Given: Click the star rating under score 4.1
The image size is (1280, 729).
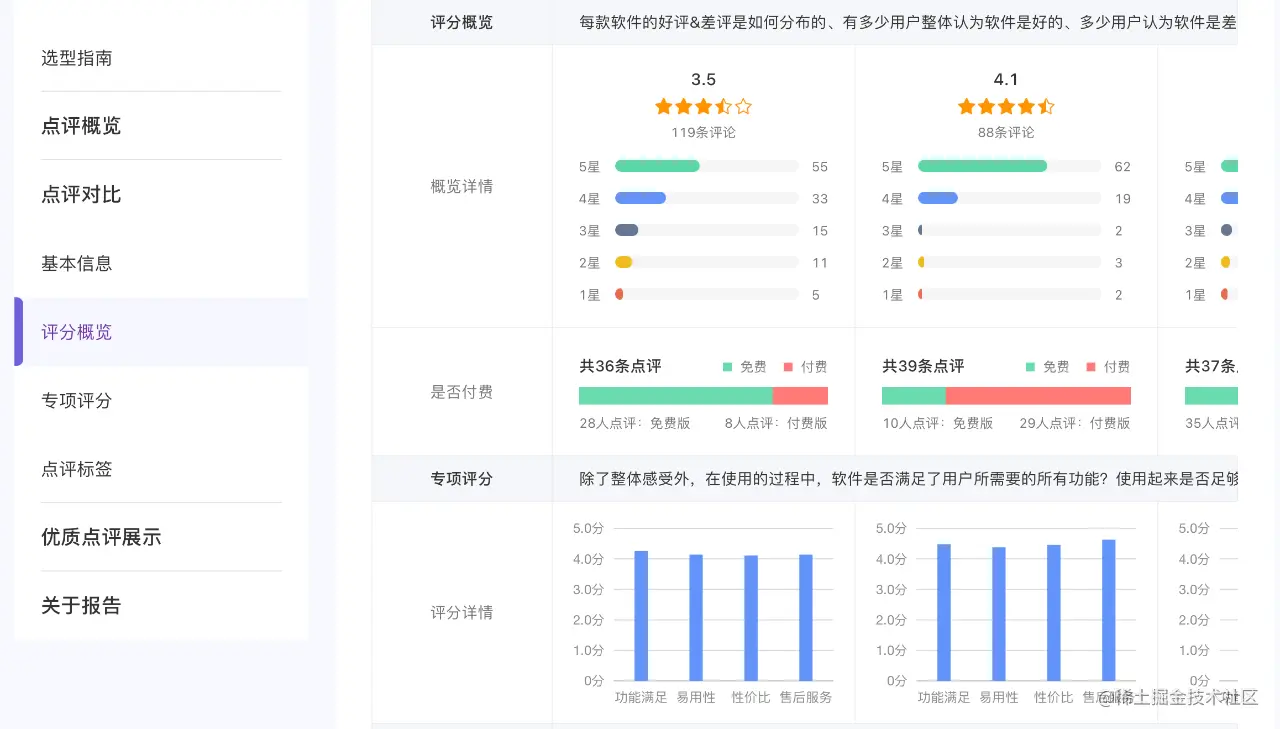Looking at the screenshot, I should click(x=1006, y=106).
